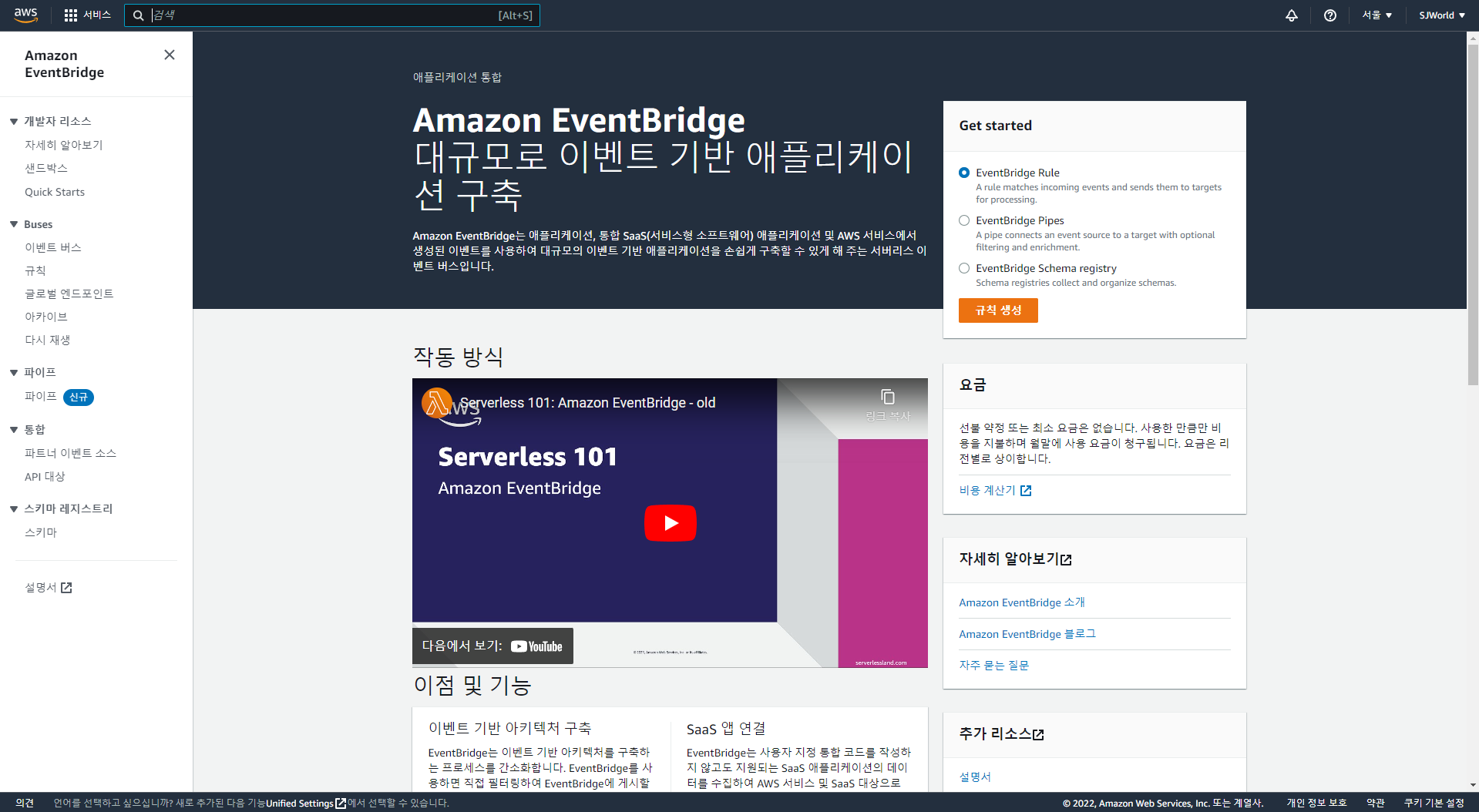Open the Amazon EventBridge 소개 link
1479x812 pixels.
click(1022, 602)
